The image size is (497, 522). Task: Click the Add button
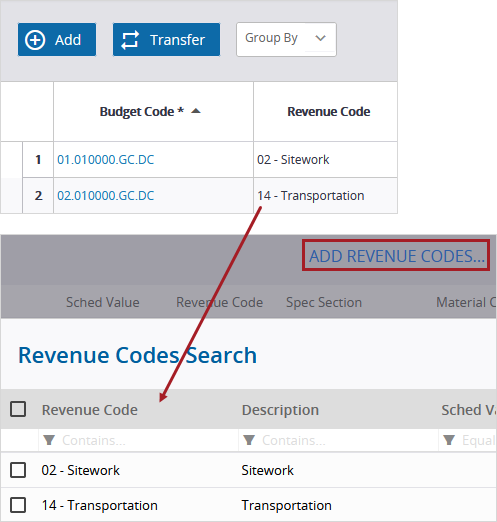57,40
